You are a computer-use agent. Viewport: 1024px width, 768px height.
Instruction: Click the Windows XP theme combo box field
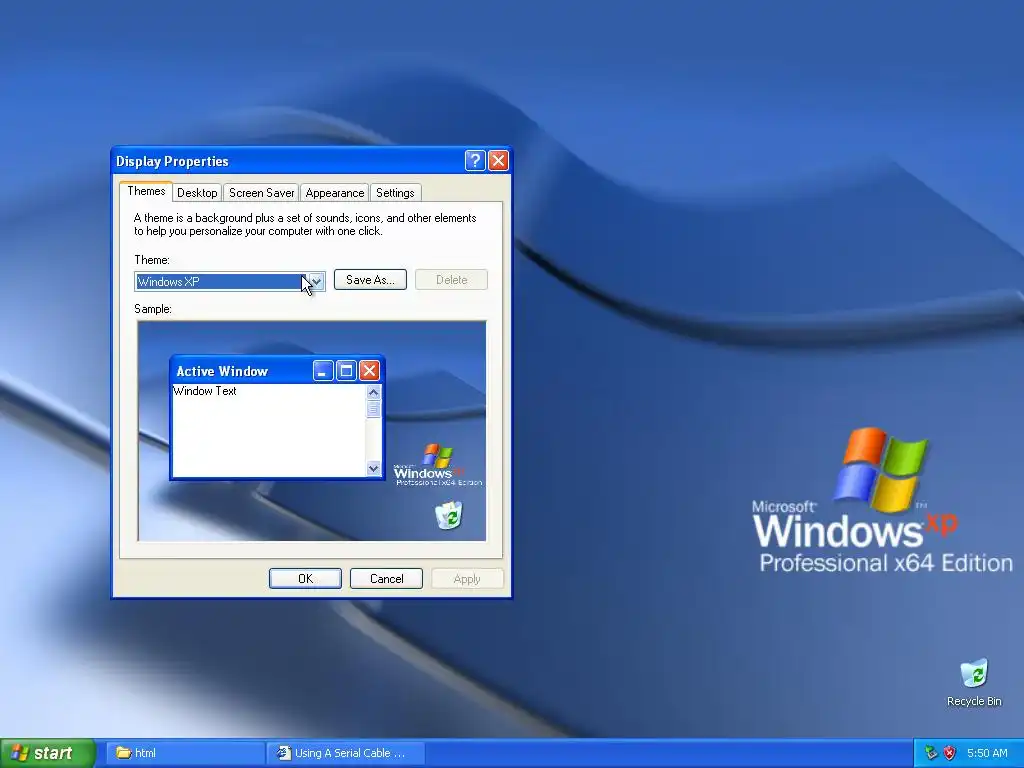230,281
